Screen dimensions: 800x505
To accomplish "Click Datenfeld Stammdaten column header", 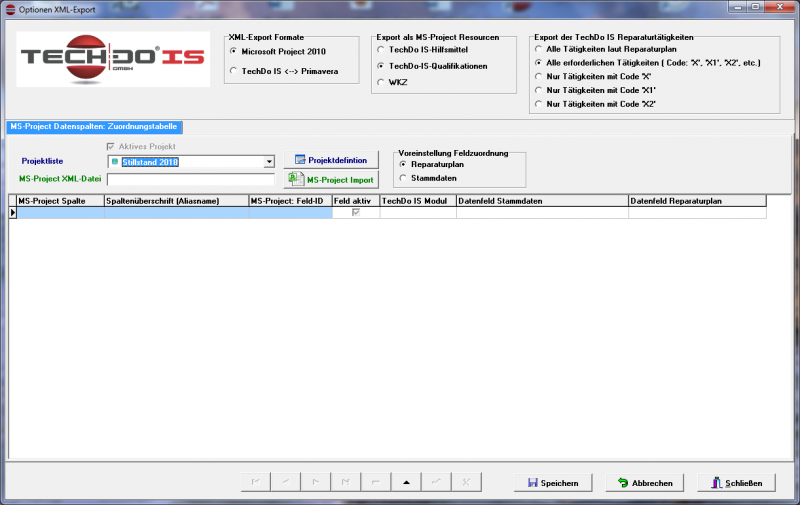I will coord(542,201).
